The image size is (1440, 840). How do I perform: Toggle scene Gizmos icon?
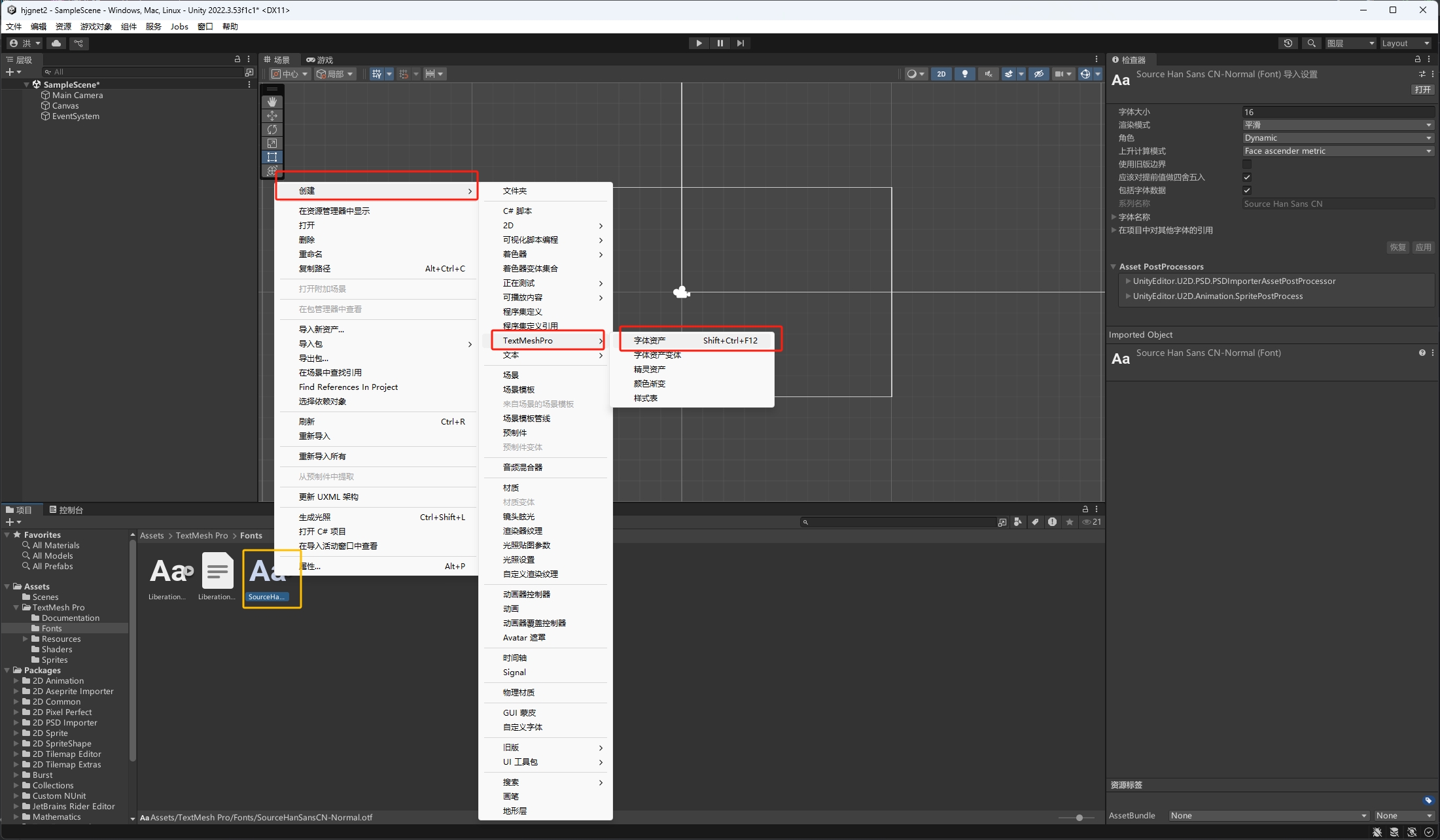[x=1085, y=74]
